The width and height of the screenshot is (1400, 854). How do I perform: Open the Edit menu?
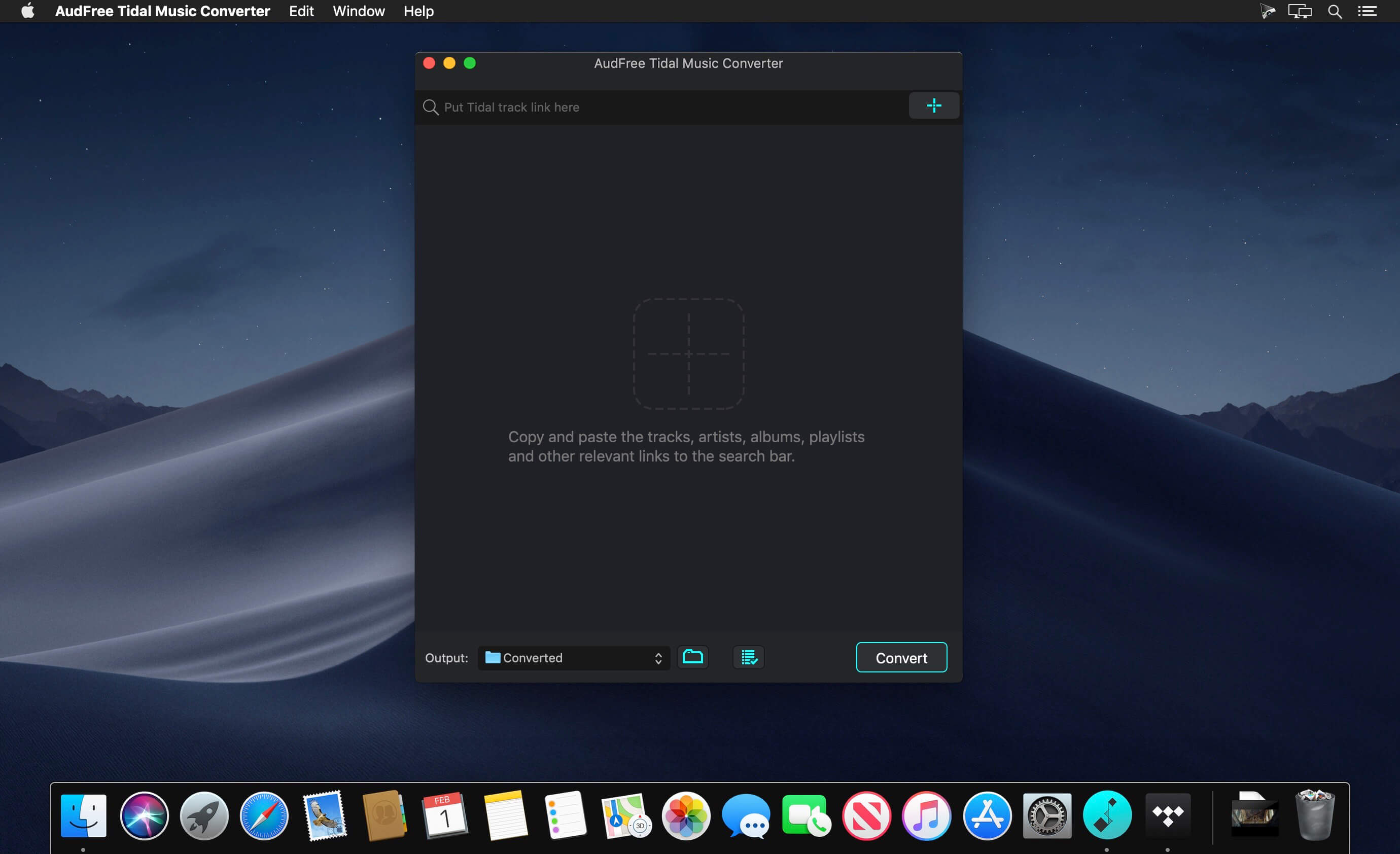coord(301,11)
